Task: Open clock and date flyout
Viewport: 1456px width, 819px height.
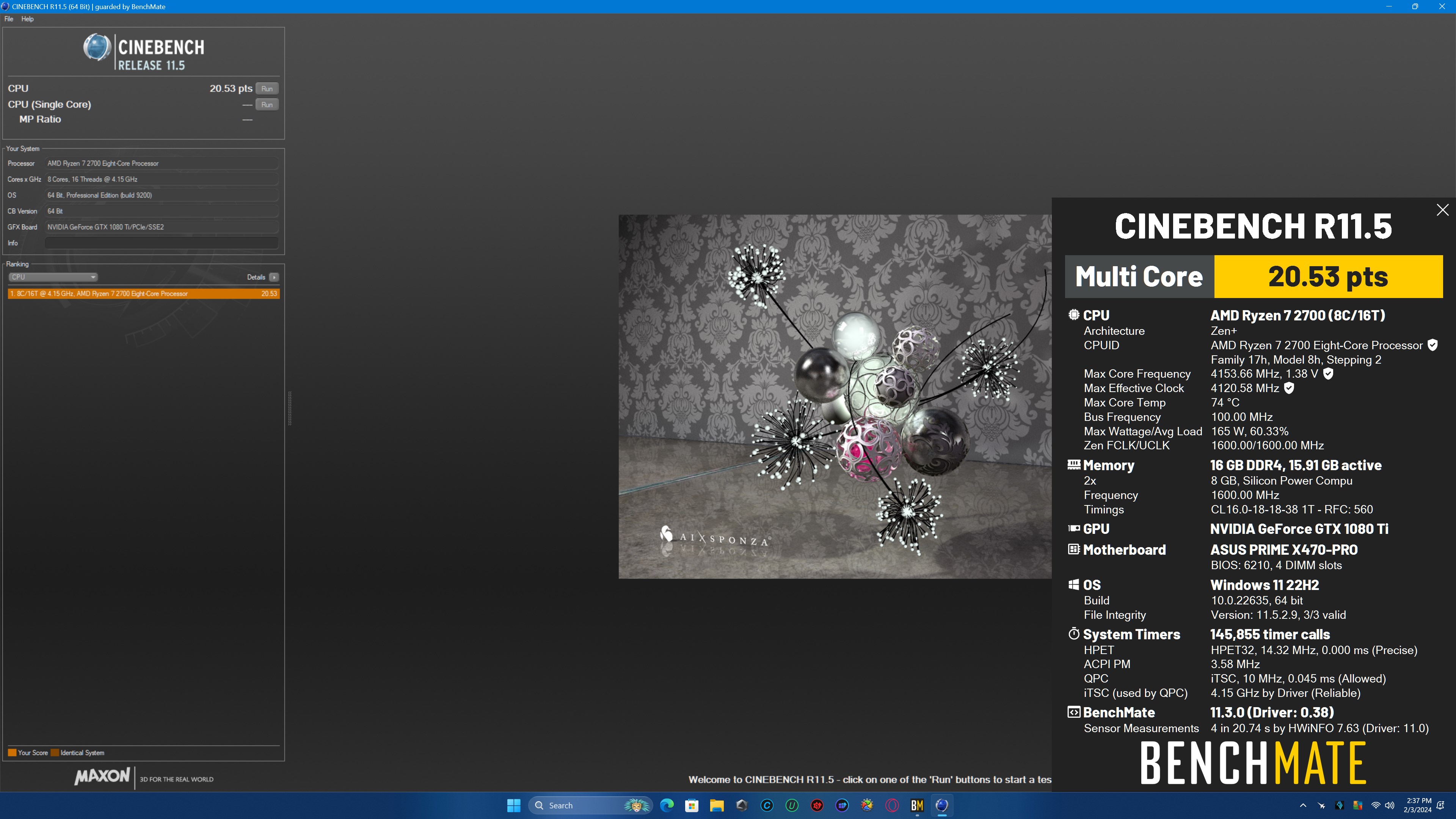Action: coord(1418,805)
